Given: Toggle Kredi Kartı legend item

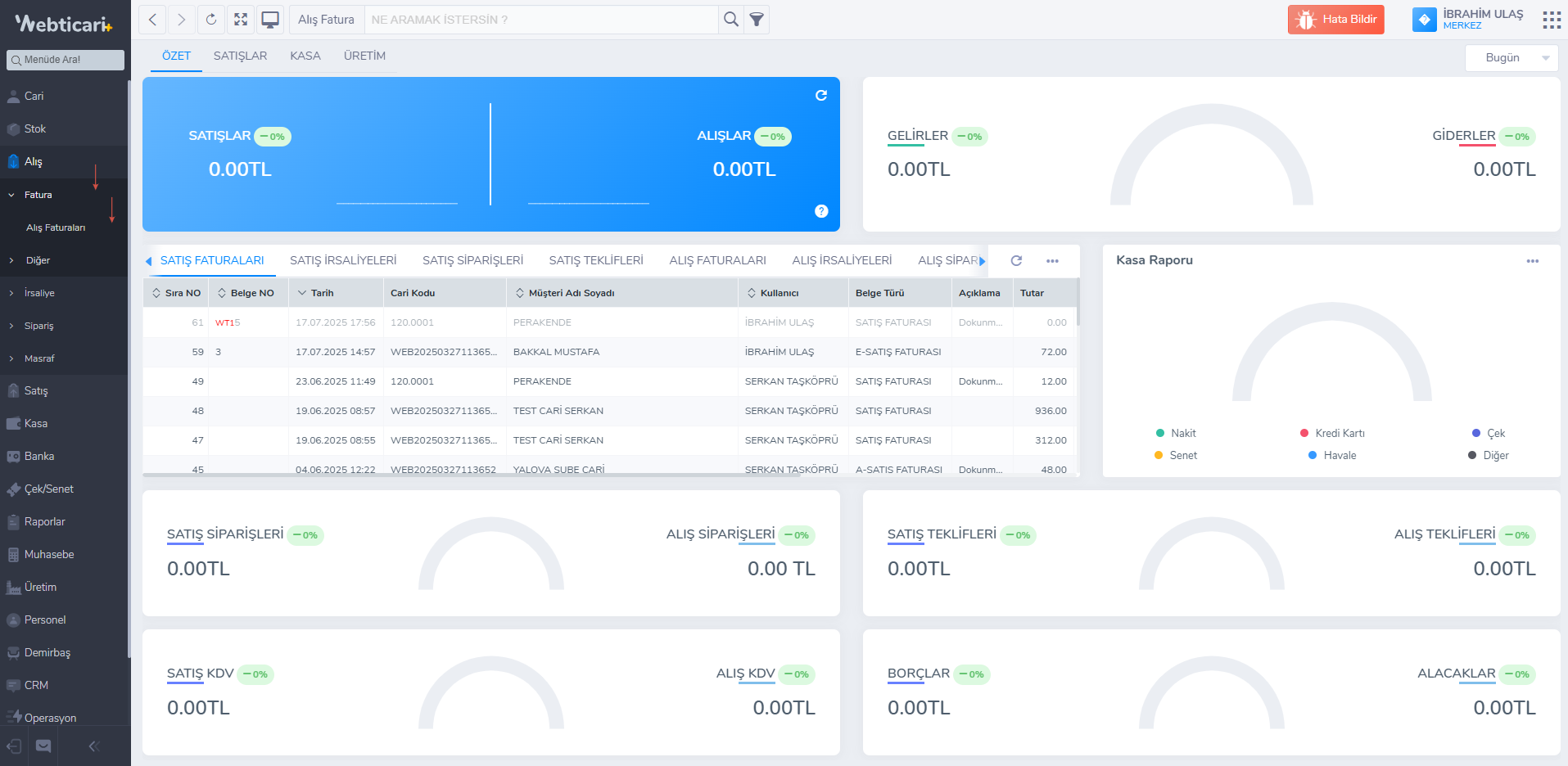Looking at the screenshot, I should click(x=1332, y=433).
